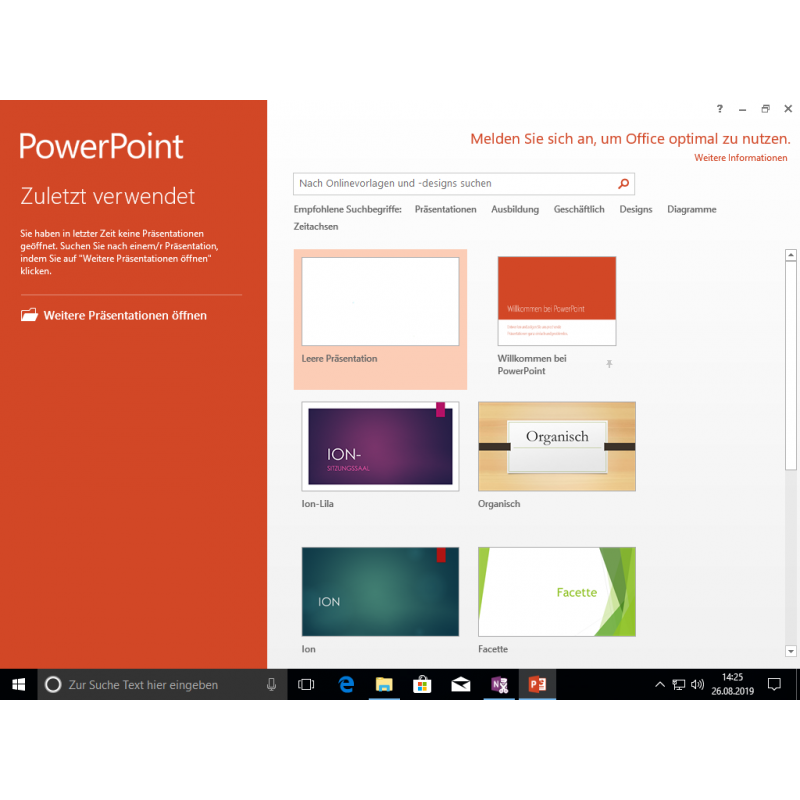Image resolution: width=800 pixels, height=800 pixels.
Task: Click the Windows Start button
Action: click(18, 685)
